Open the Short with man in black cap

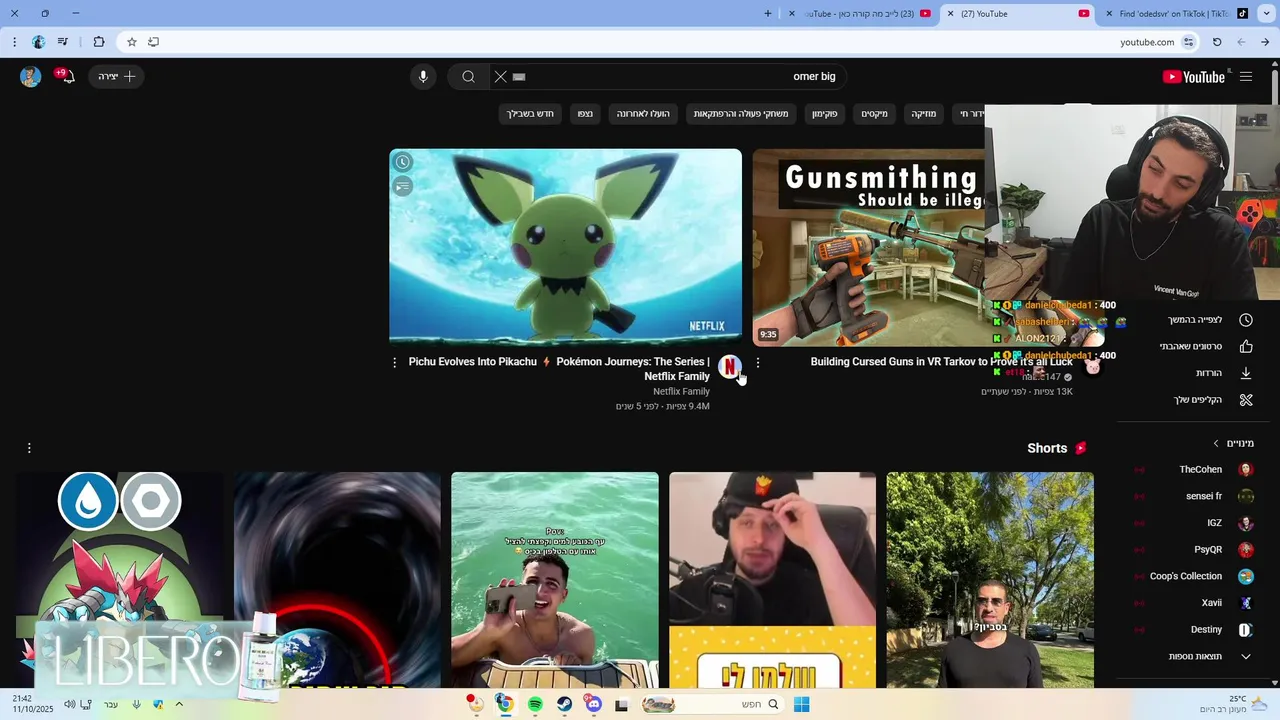coord(773,580)
